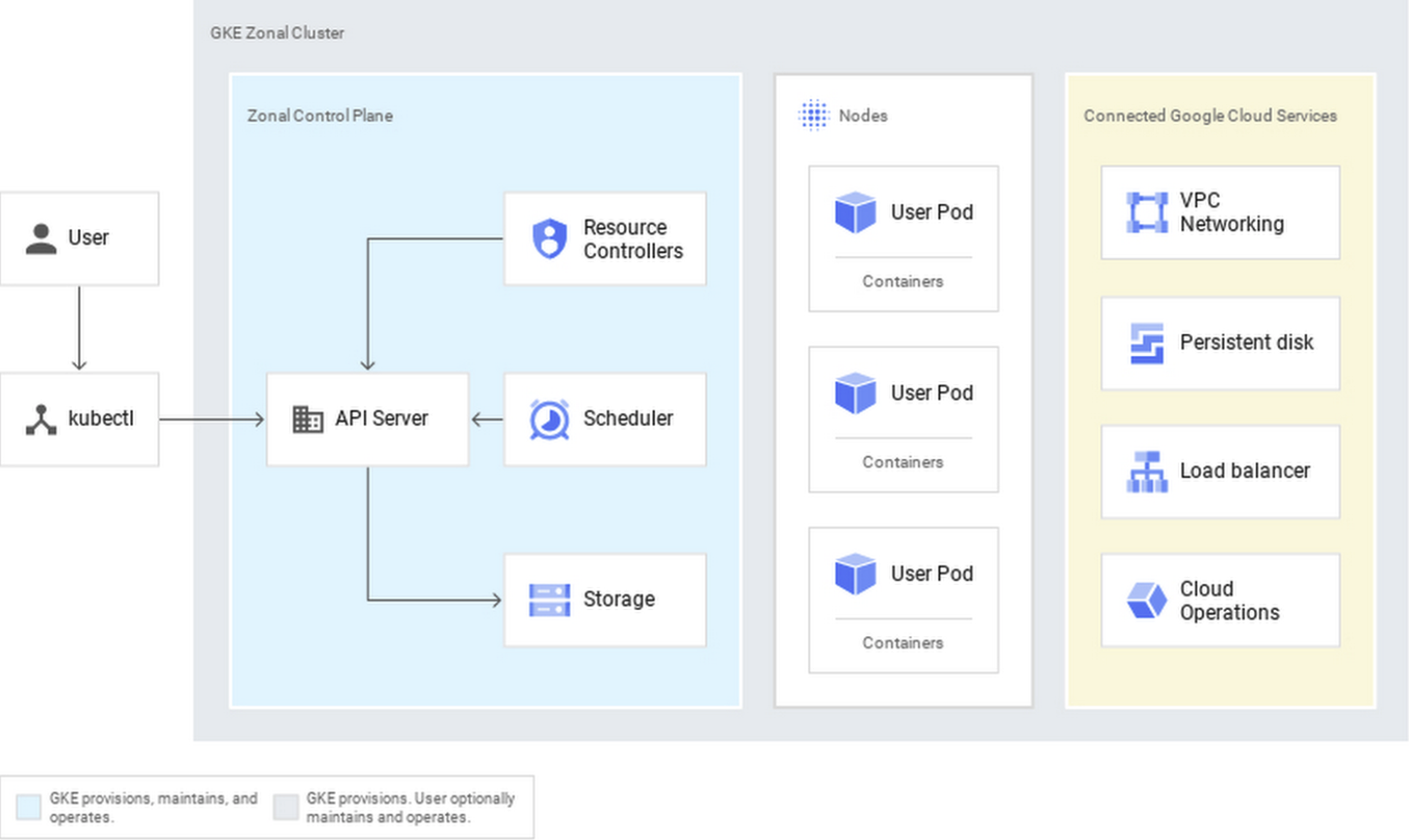Select the GKE Zonal Cluster label
Viewport: 1409px width, 840px height.
click(x=277, y=33)
